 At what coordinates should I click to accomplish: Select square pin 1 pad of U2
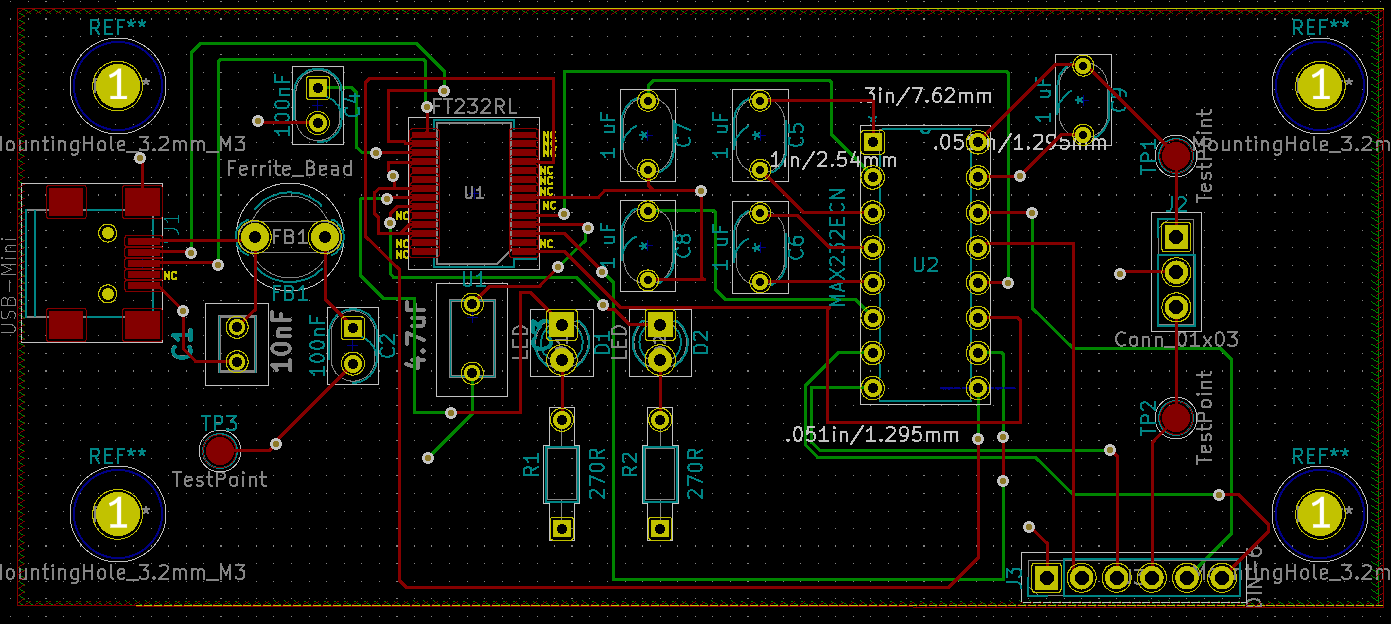pyautogui.click(x=872, y=141)
